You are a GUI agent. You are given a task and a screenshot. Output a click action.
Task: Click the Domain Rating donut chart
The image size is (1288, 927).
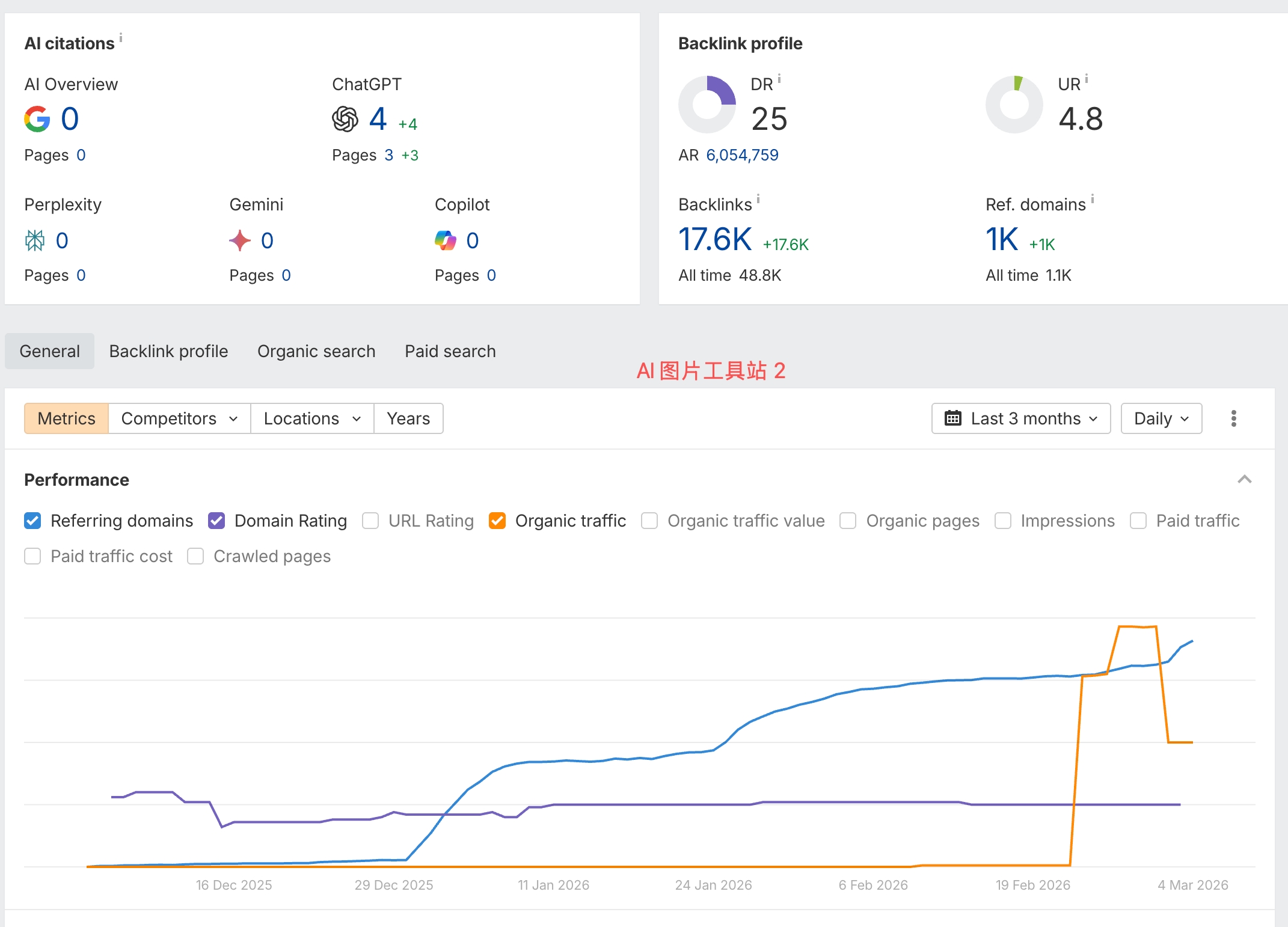tap(707, 105)
